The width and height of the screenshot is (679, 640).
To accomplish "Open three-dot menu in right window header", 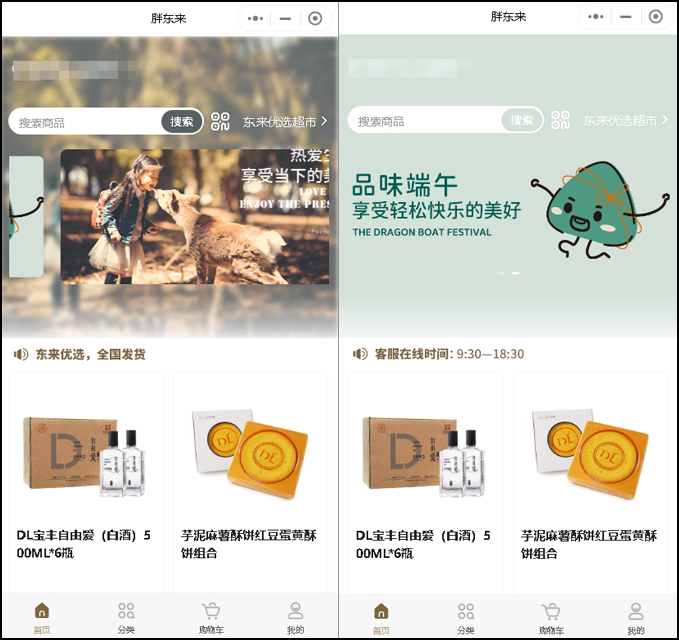I will point(595,17).
